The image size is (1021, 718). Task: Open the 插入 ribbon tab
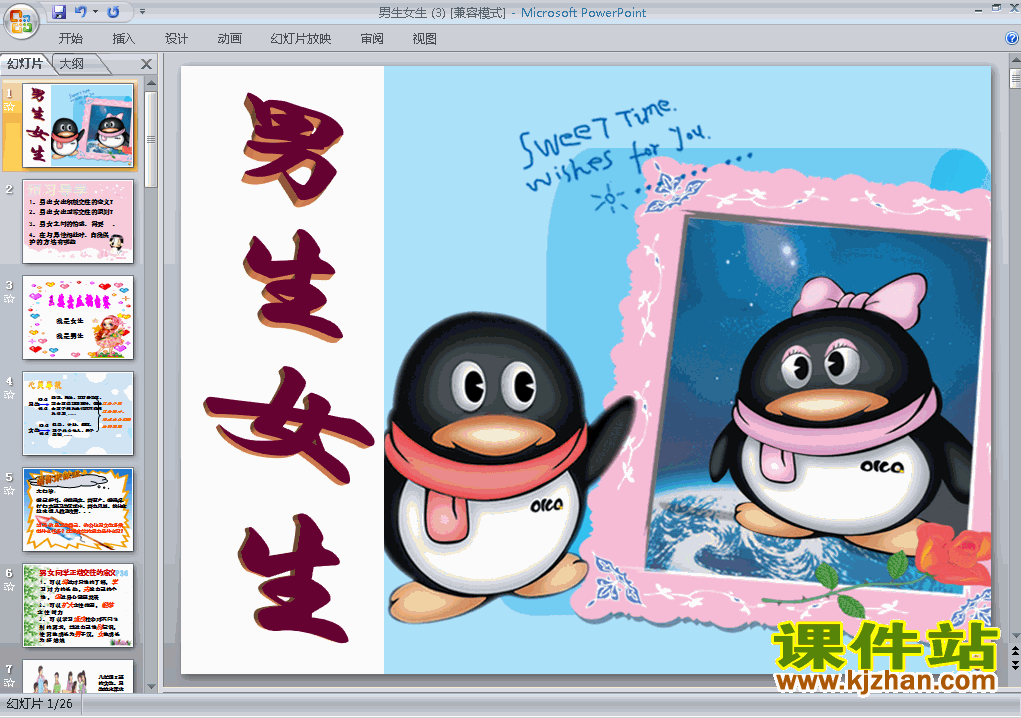[x=123, y=38]
